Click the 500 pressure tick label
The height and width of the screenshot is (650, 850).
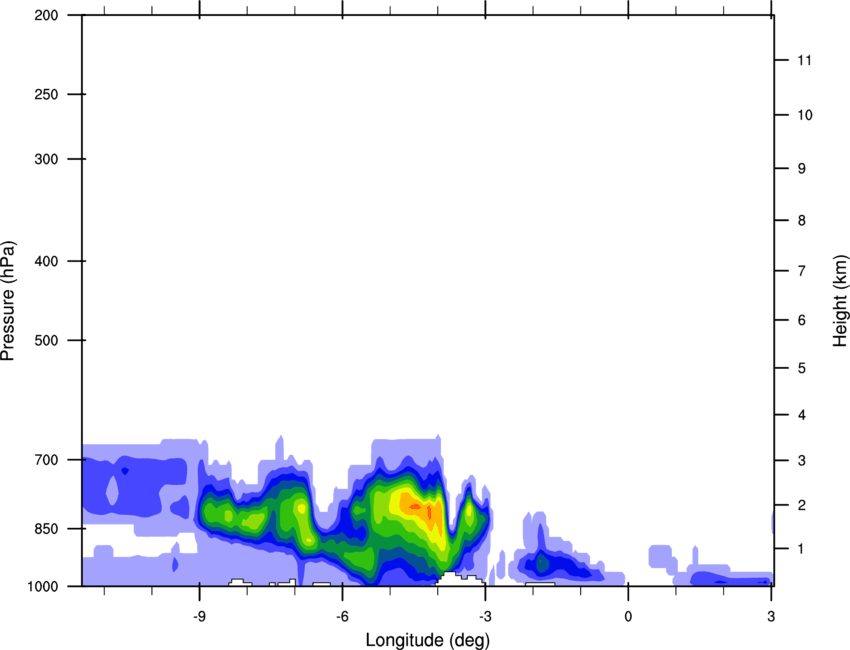pyautogui.click(x=46, y=340)
